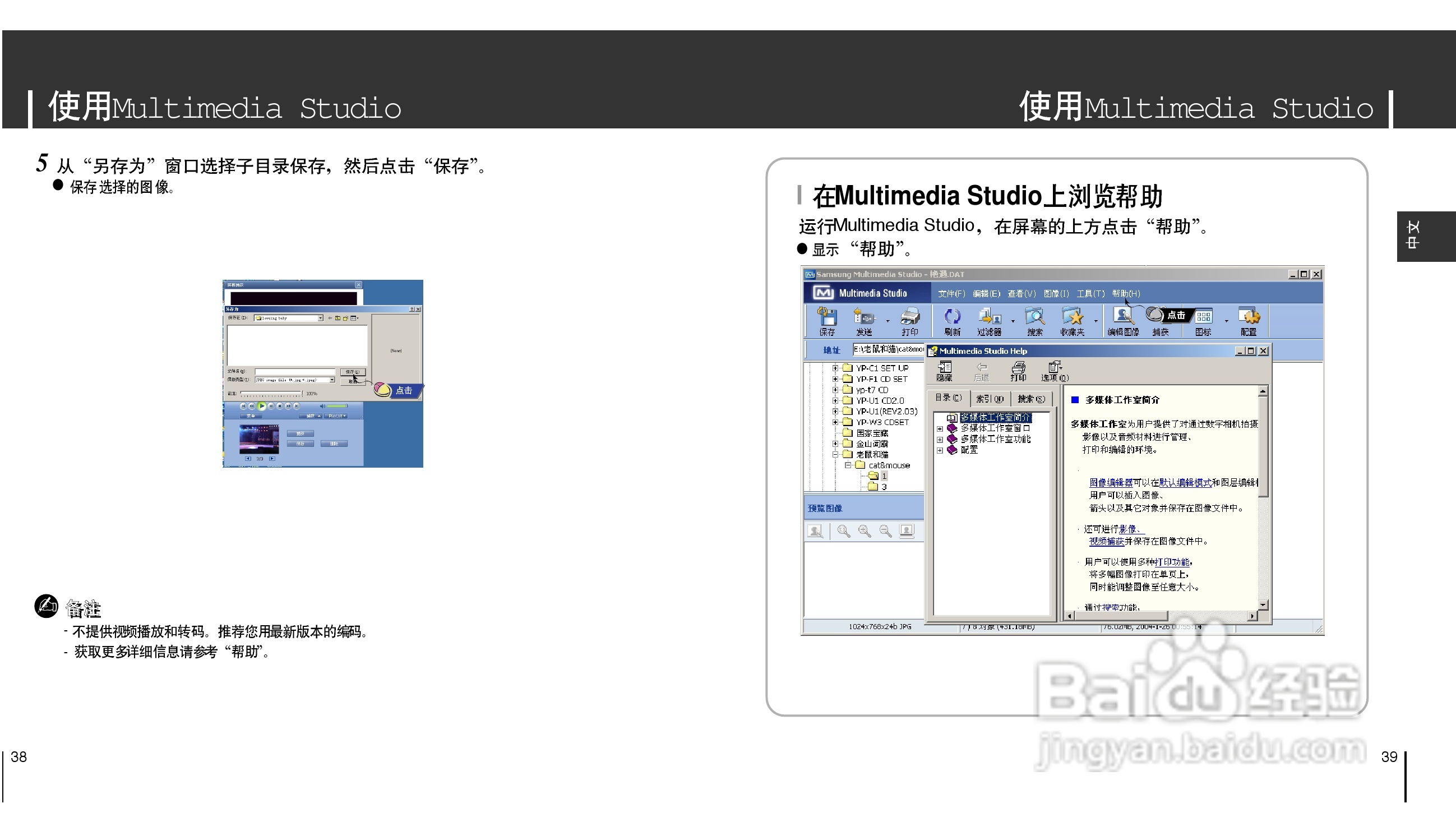Open the 文件(F) menu
Screen dimensions: 1456x831
coord(951,294)
